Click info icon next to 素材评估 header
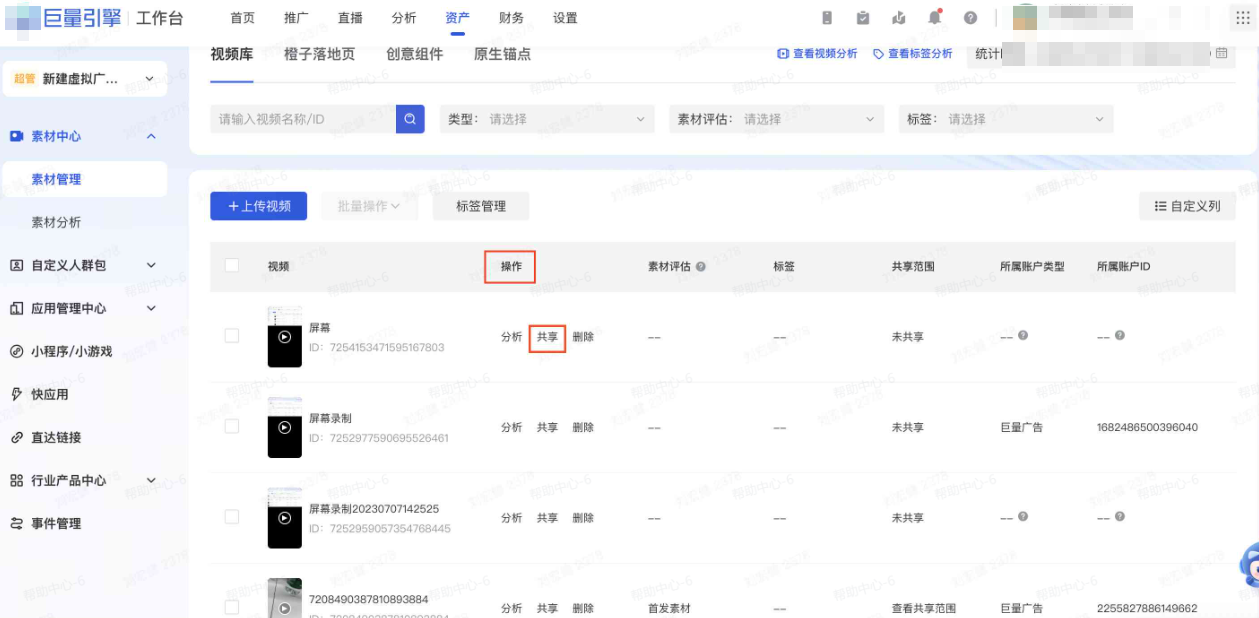Image resolution: width=1259 pixels, height=618 pixels. coord(701,267)
